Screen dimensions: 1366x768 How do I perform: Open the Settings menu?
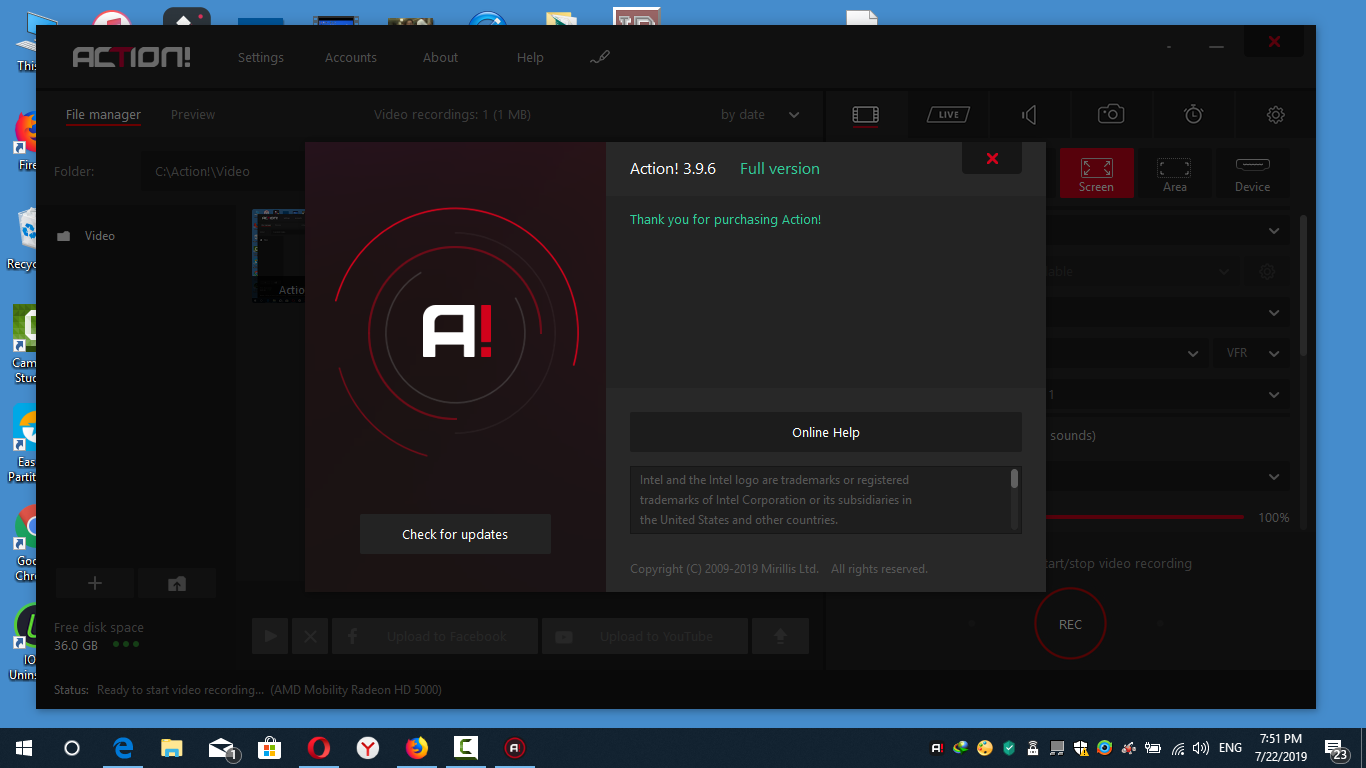coord(261,58)
